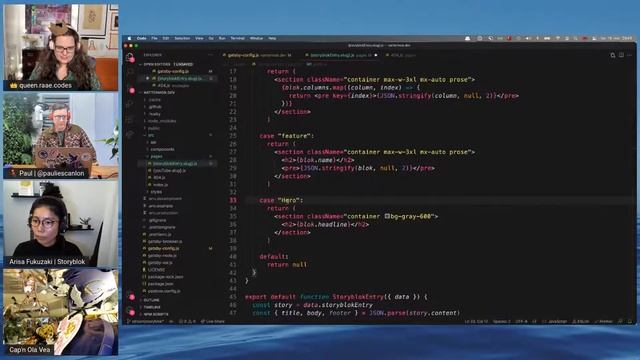Click the line and column indicator

pos(476,322)
